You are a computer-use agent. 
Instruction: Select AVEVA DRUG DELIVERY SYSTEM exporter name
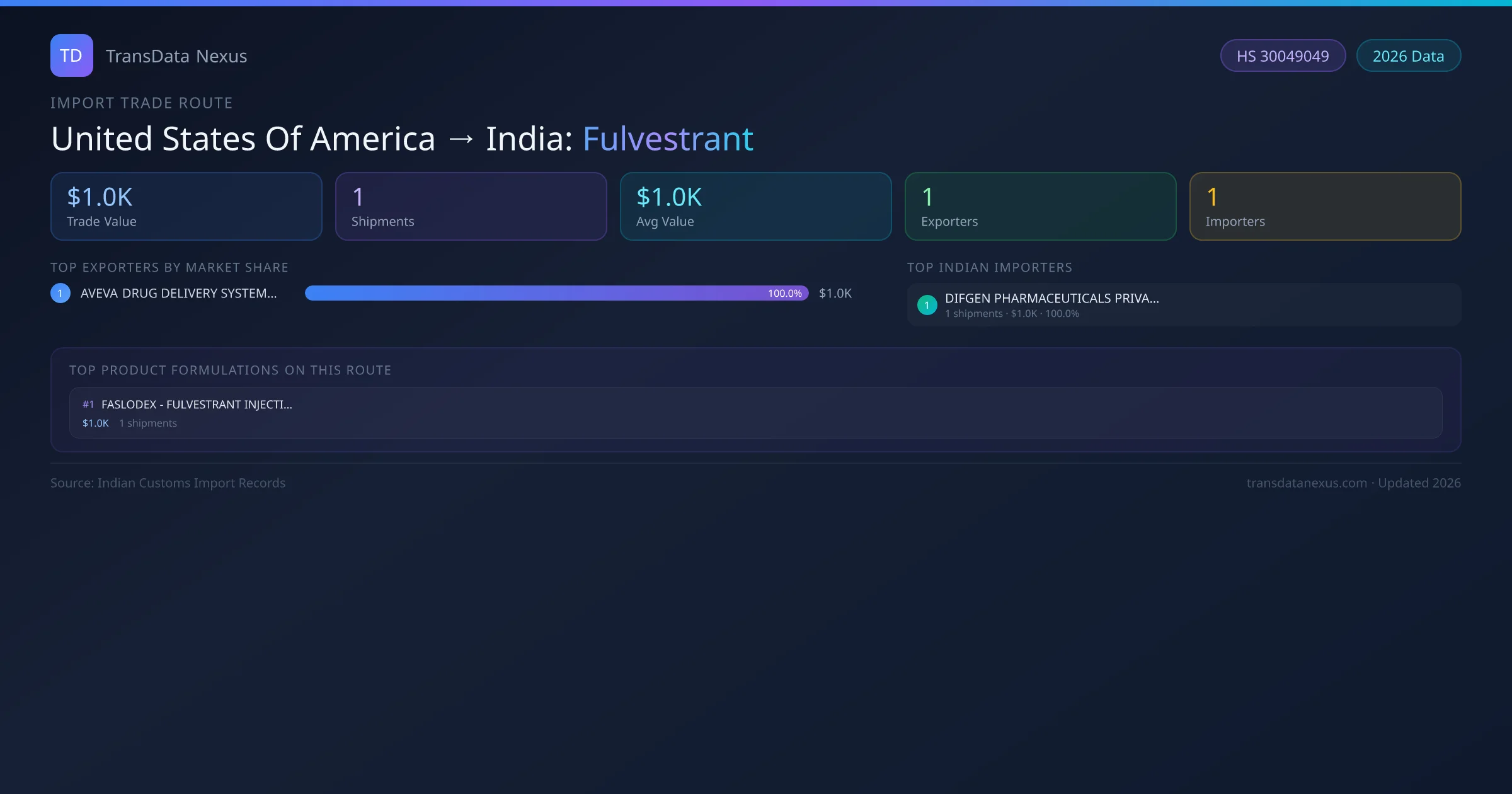(177, 292)
